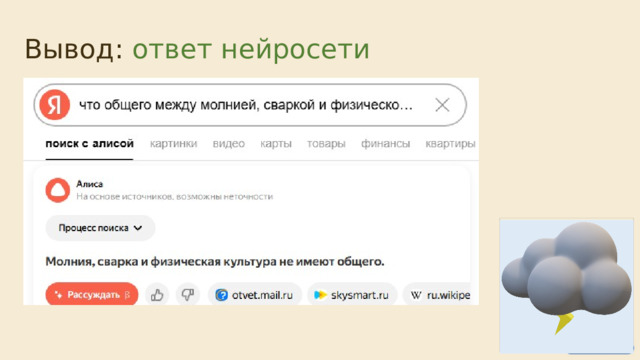Open the «квартиры» tab
The width and height of the screenshot is (640, 360).
pyautogui.click(x=450, y=144)
